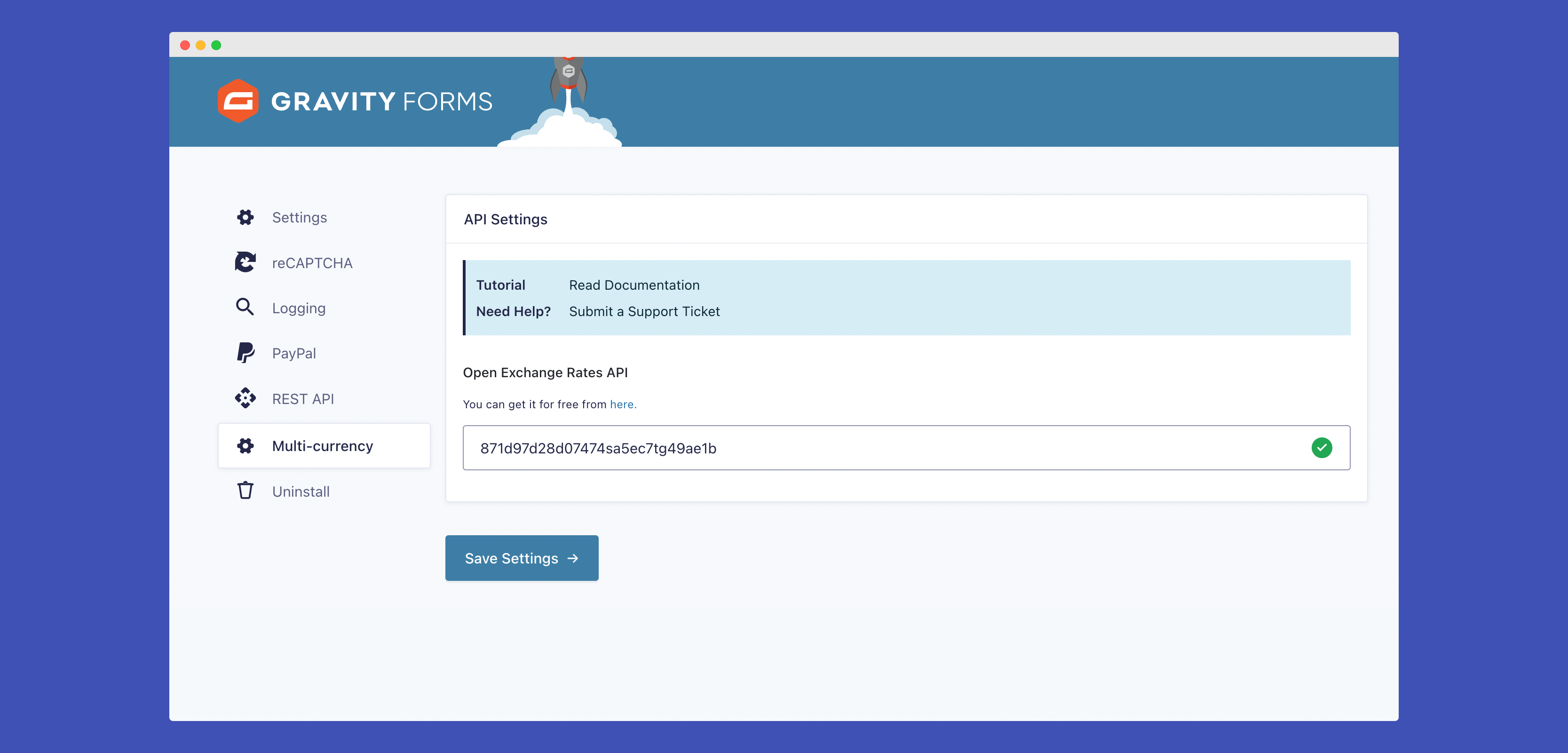1568x753 pixels.
Task: Click the Settings gear icon in sidebar
Action: tap(245, 217)
